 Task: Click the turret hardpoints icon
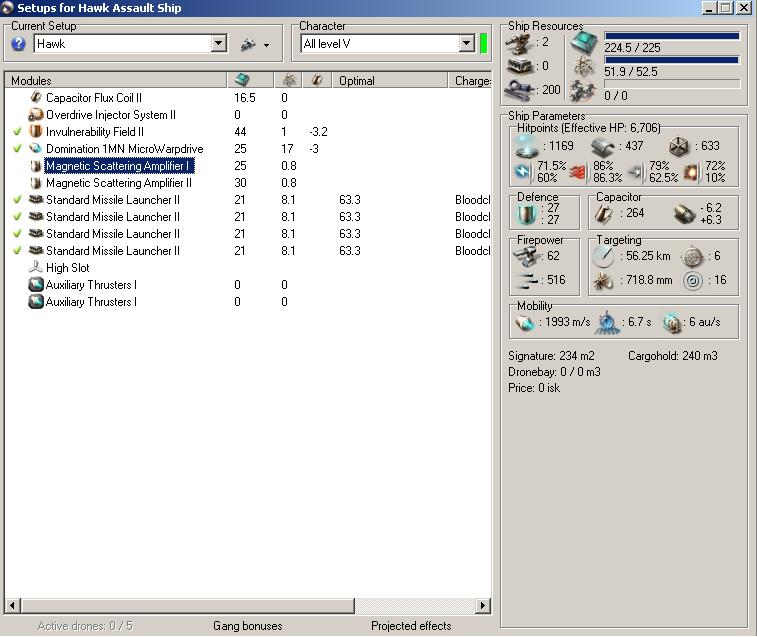coord(519,43)
